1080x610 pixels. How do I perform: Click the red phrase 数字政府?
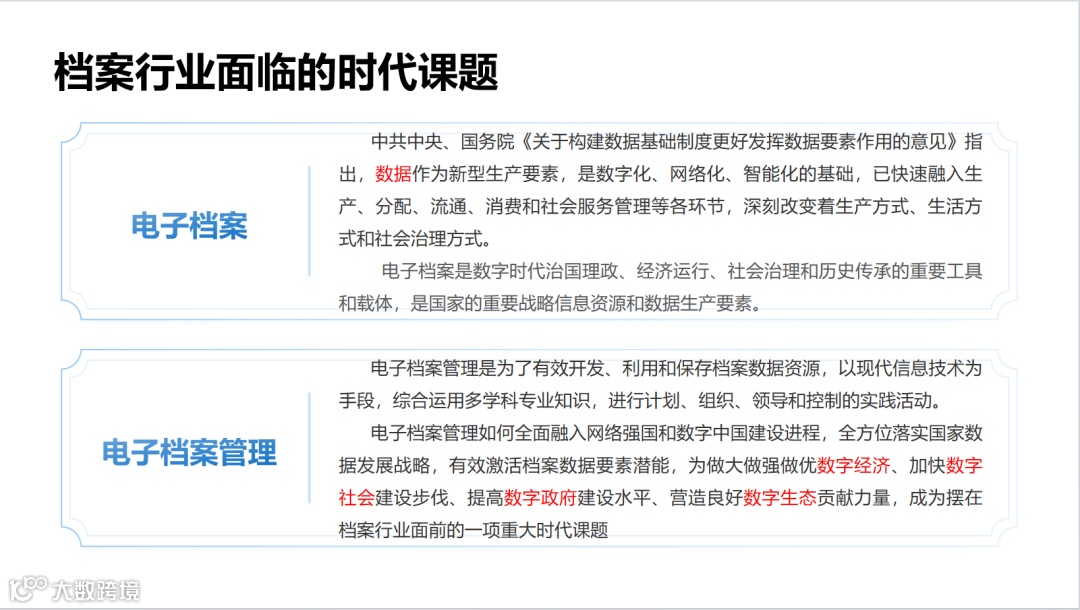[x=540, y=498]
